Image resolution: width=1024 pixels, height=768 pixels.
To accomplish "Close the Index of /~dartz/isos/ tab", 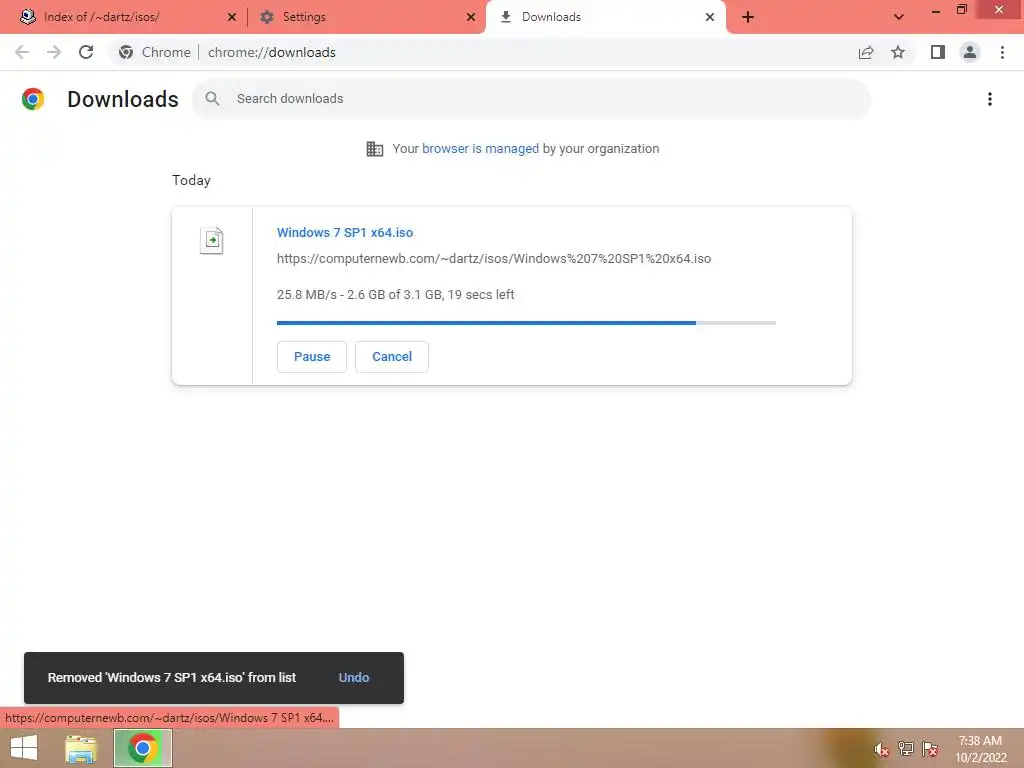I will 232,17.
